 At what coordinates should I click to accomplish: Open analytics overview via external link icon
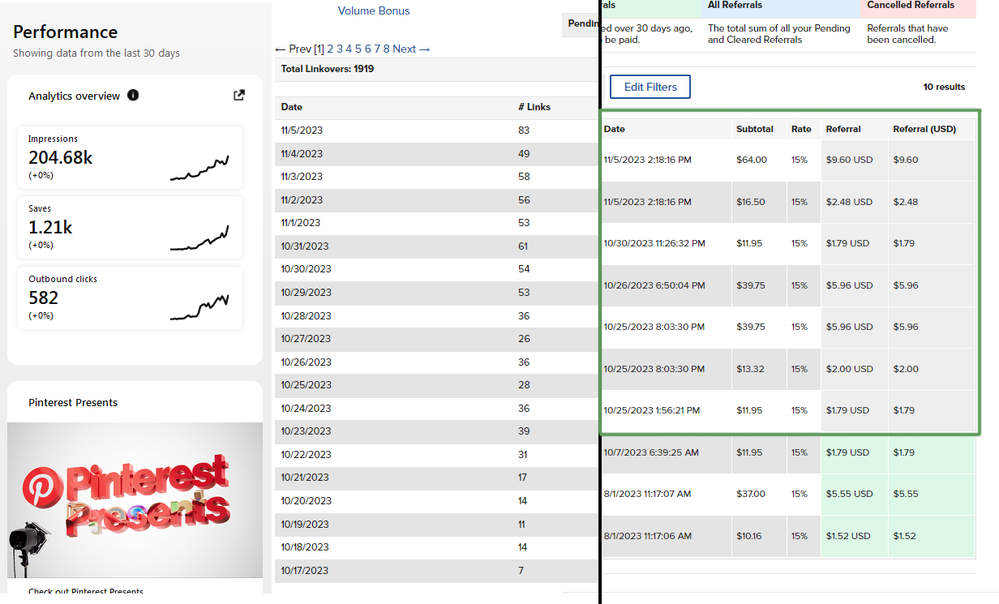(239, 96)
